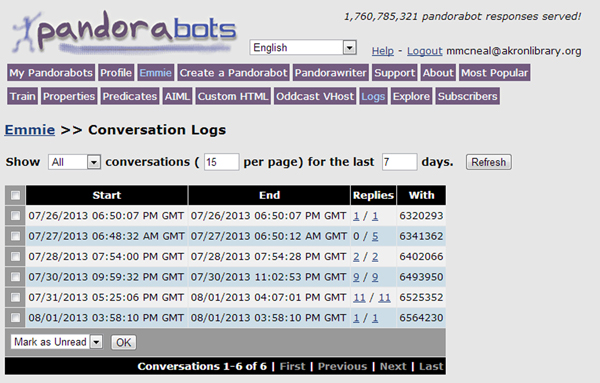
Task: Switch to the Logs tab
Action: (x=373, y=96)
